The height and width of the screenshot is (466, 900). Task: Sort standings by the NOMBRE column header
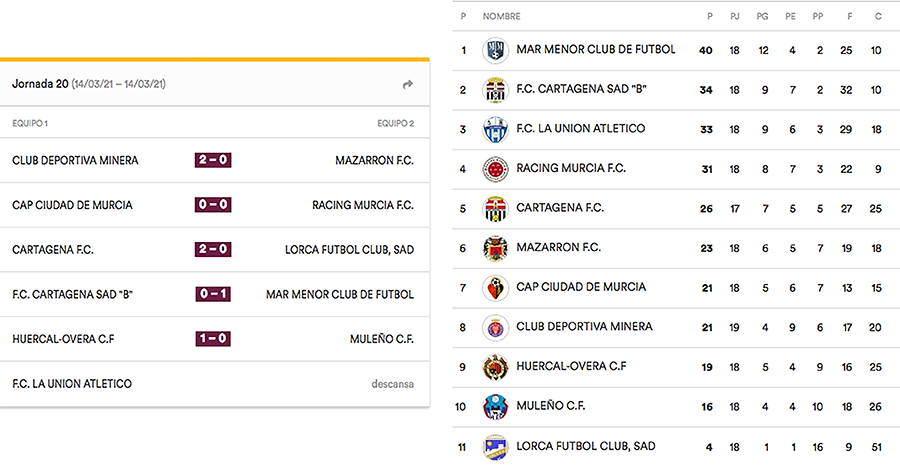point(501,17)
